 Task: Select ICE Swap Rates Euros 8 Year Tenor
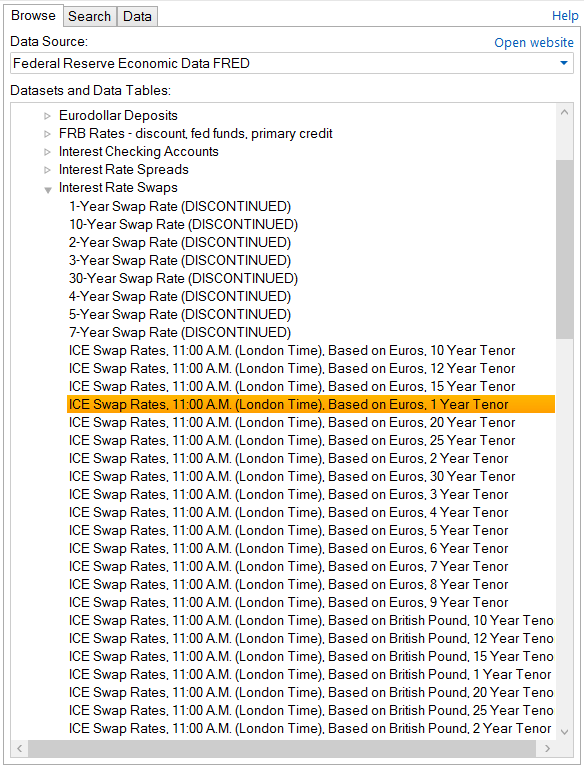tap(289, 585)
